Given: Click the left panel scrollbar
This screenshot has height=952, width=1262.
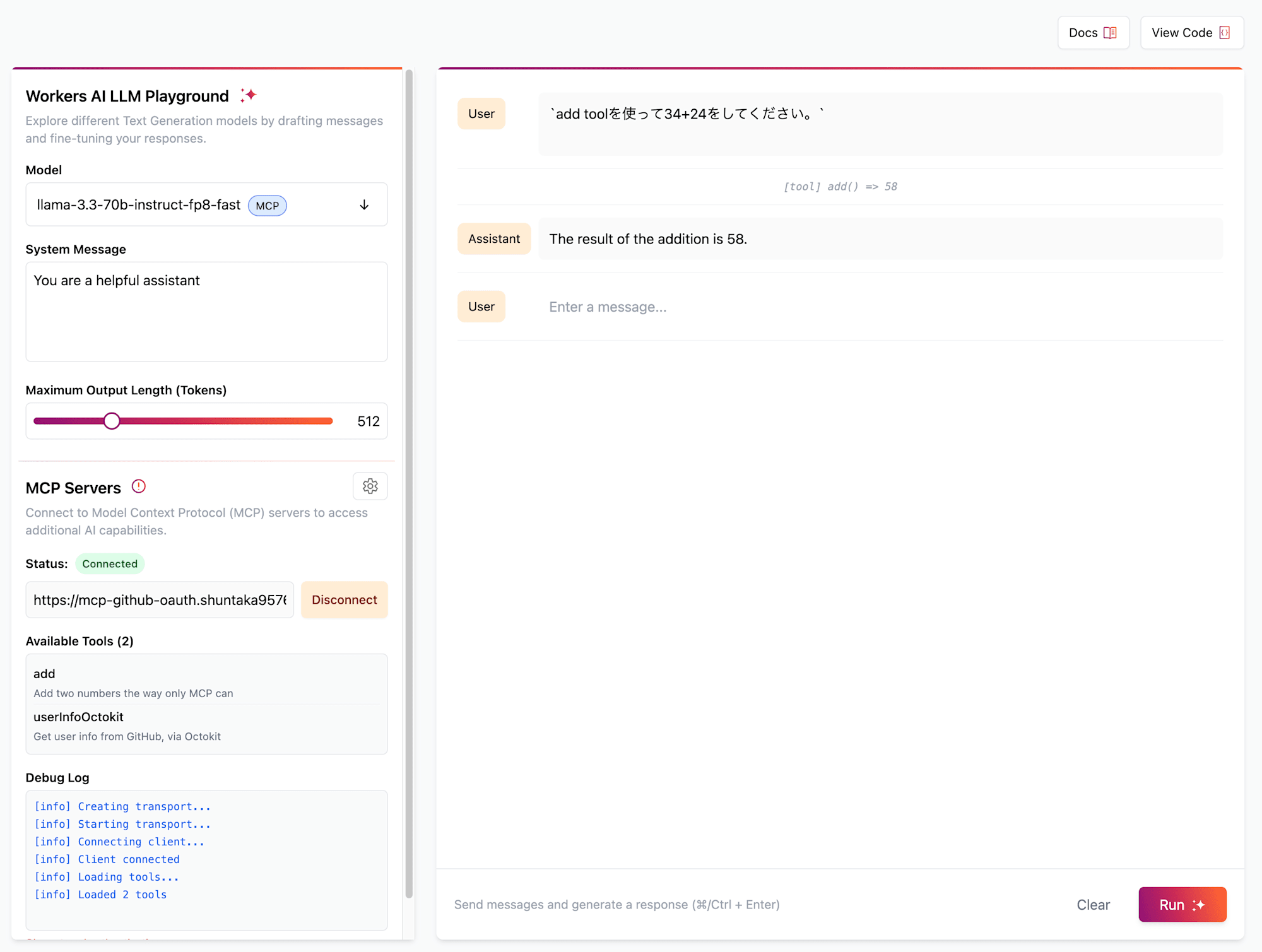Looking at the screenshot, I should point(409,483).
